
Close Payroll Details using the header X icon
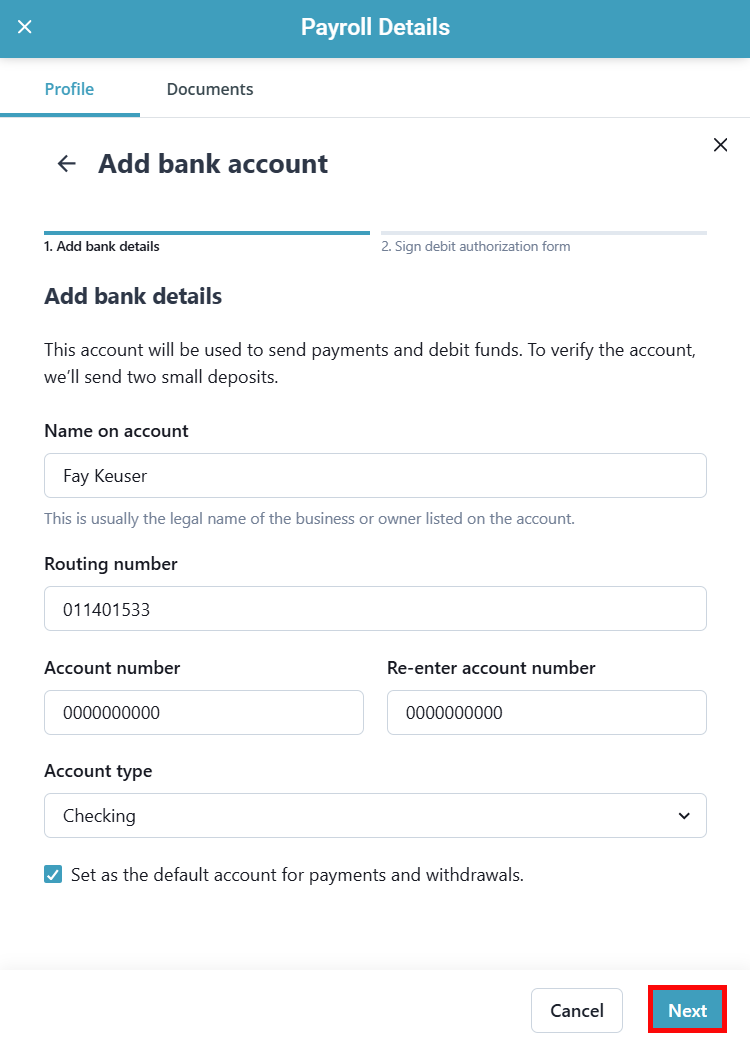point(25,27)
